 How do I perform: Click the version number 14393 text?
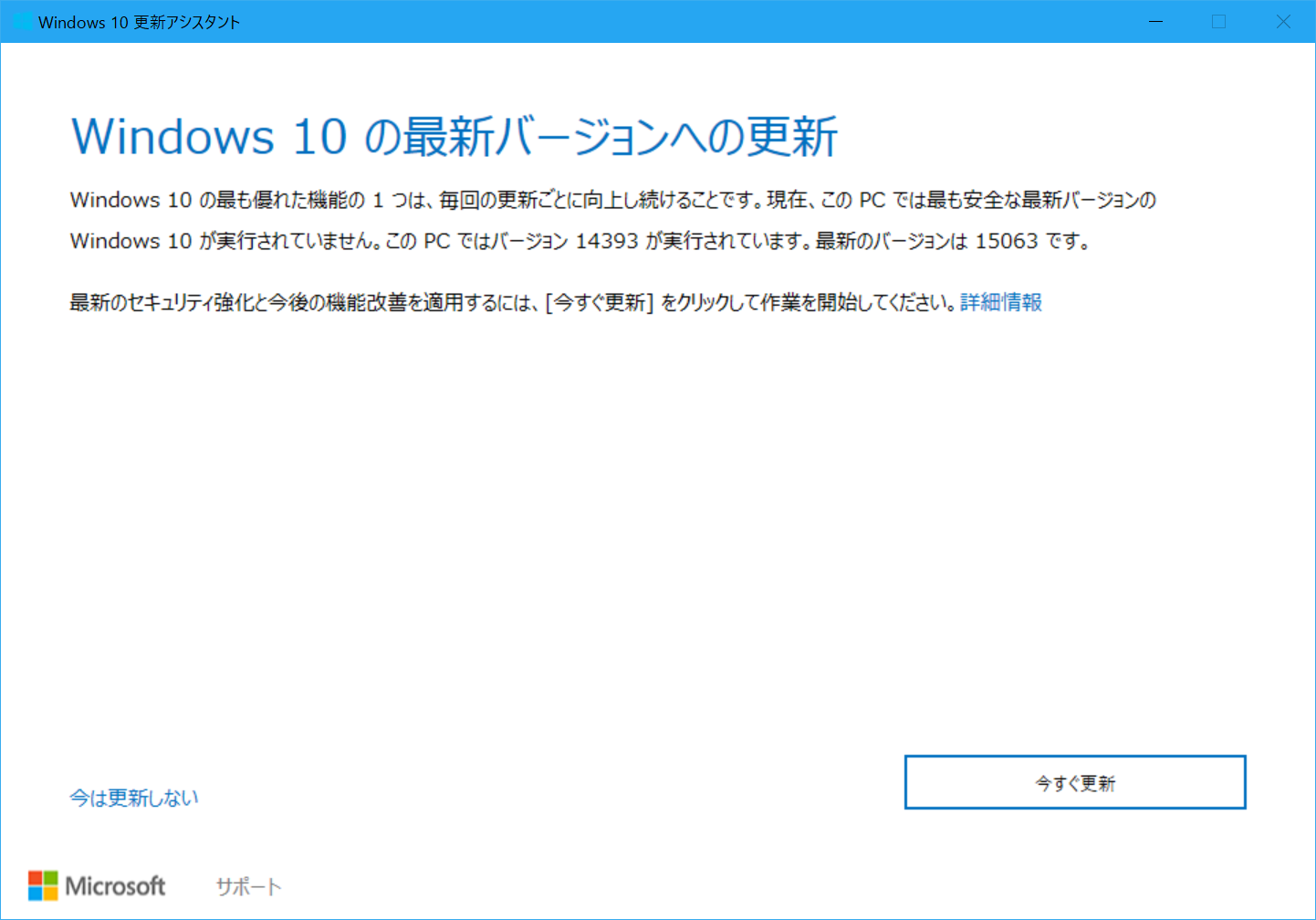[x=607, y=241]
